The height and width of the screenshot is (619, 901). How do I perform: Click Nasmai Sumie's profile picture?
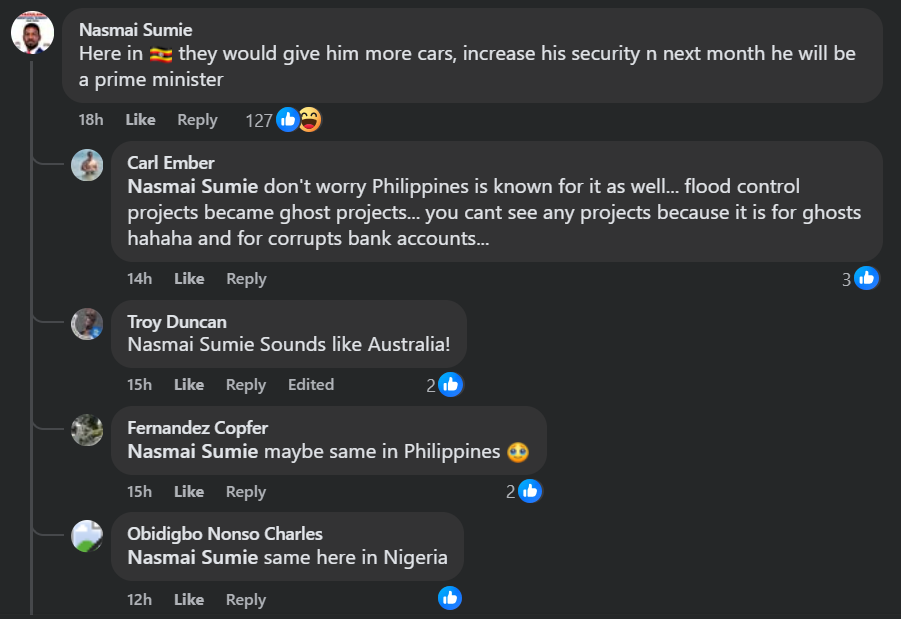pos(32,33)
